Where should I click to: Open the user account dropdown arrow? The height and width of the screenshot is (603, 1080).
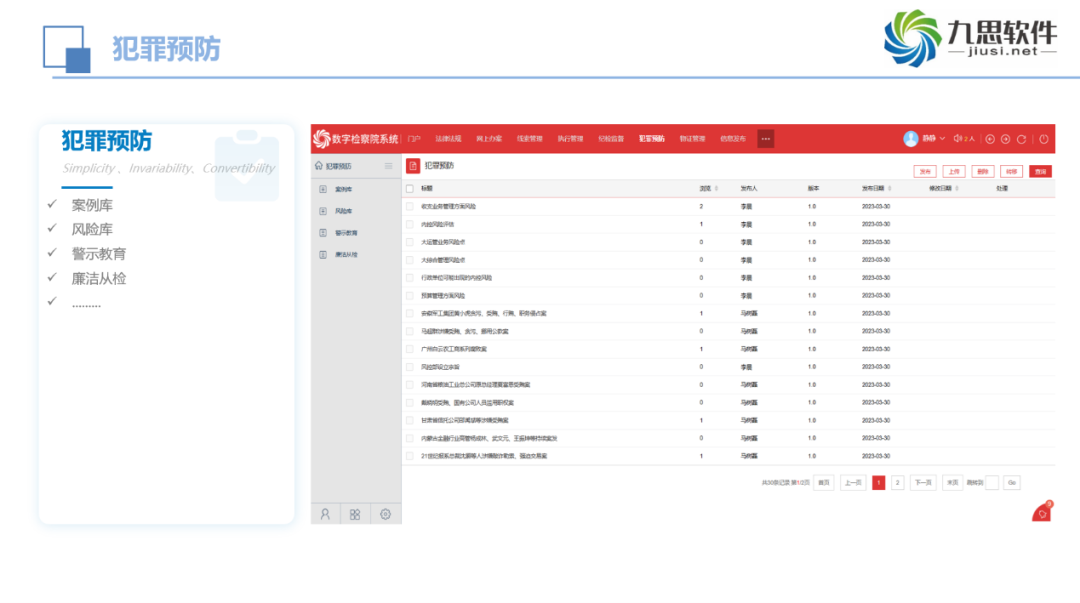pyautogui.click(x=942, y=139)
